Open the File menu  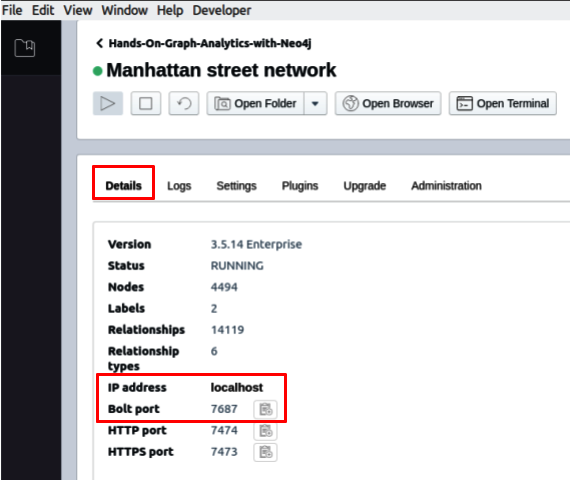[x=12, y=10]
